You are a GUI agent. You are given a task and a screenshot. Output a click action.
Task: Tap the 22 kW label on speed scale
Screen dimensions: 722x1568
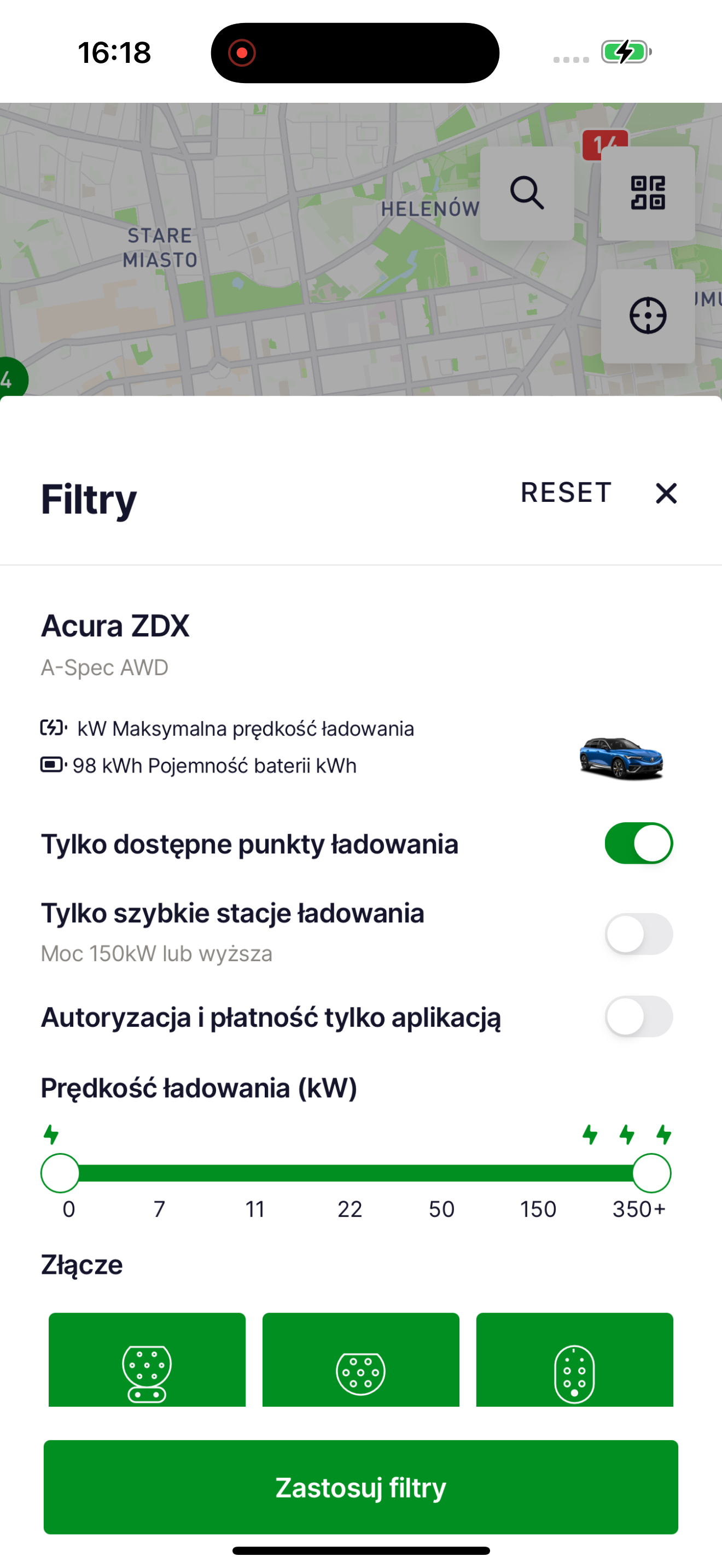pyautogui.click(x=350, y=1209)
